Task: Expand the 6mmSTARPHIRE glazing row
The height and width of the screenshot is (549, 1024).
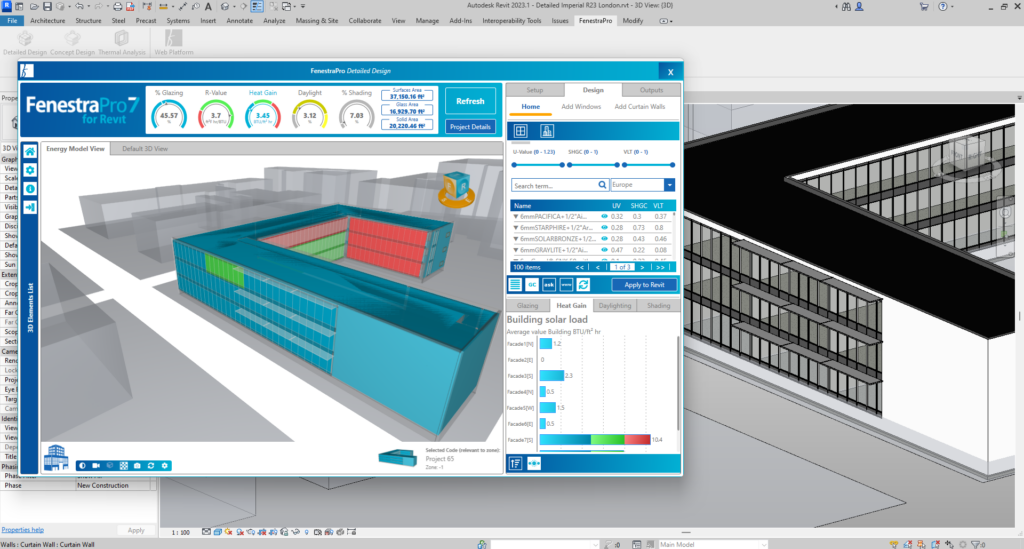Action: pyautogui.click(x=516, y=228)
